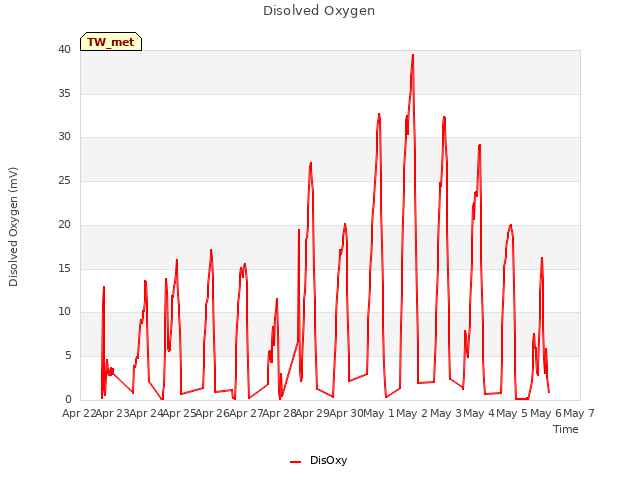
Task: Click the Apr 27 x-axis tick label
Action: point(246,413)
